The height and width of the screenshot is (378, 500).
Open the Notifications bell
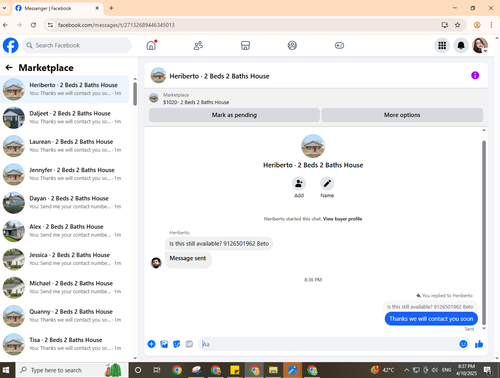click(x=461, y=45)
